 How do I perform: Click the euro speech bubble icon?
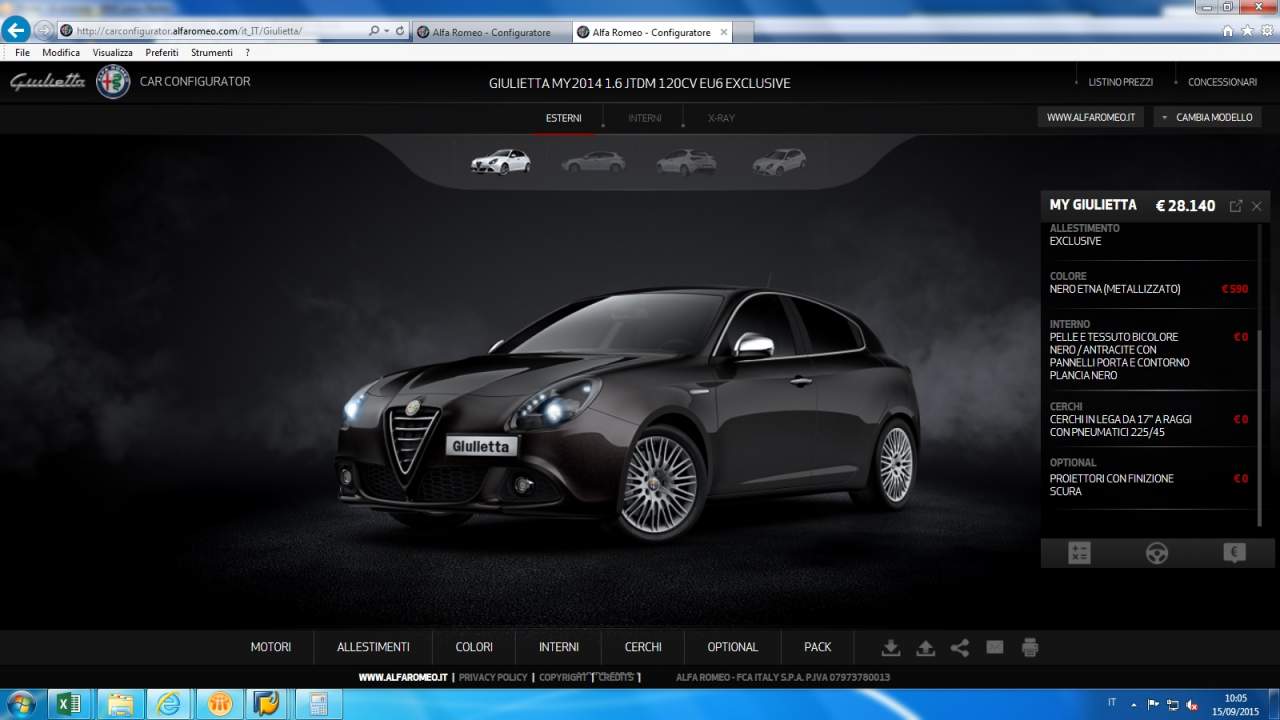click(x=1234, y=553)
